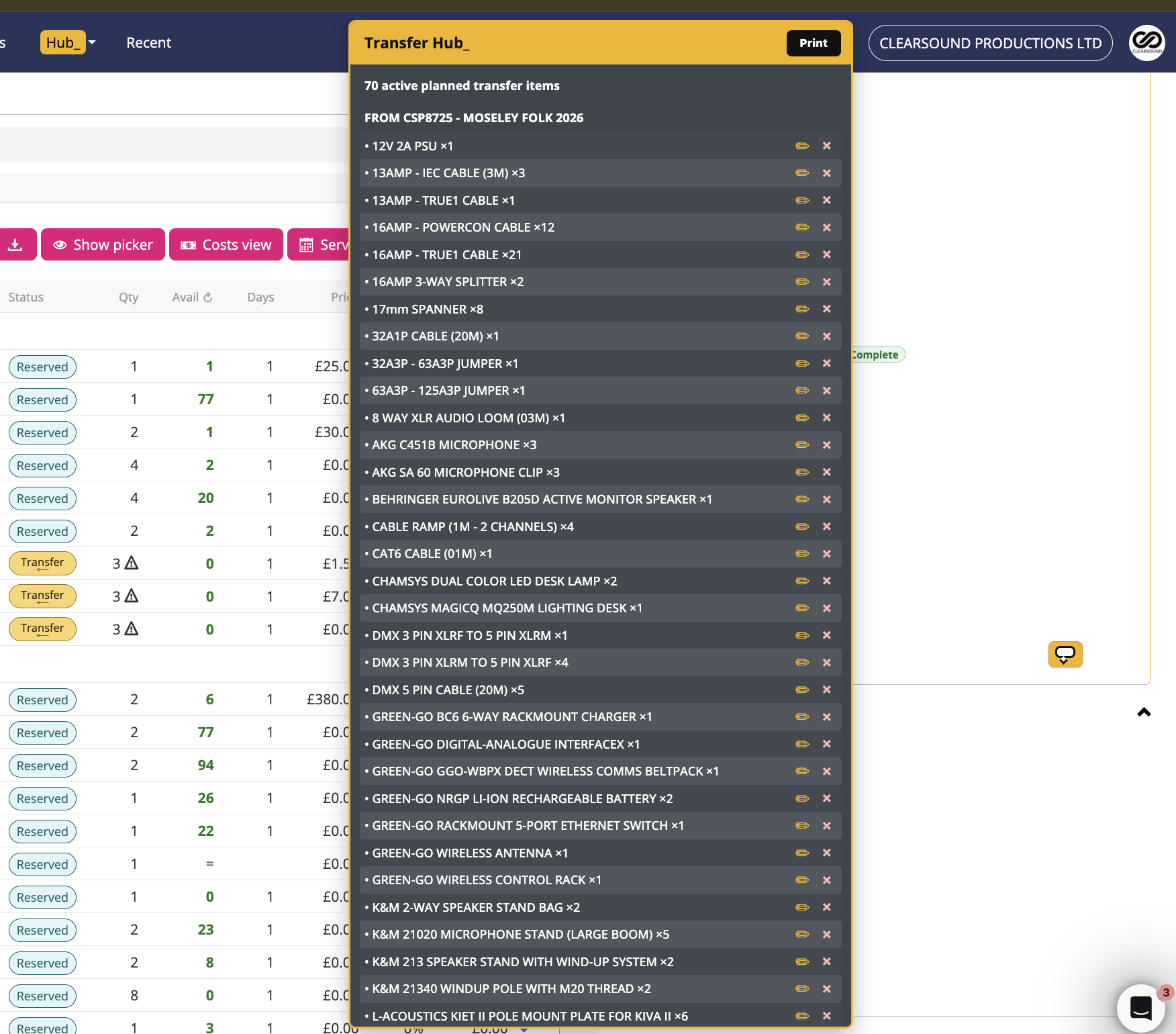Edit the K&M 213 SPEAKER STAND transfer
Screen dimensions: 1176x1034
click(x=802, y=961)
